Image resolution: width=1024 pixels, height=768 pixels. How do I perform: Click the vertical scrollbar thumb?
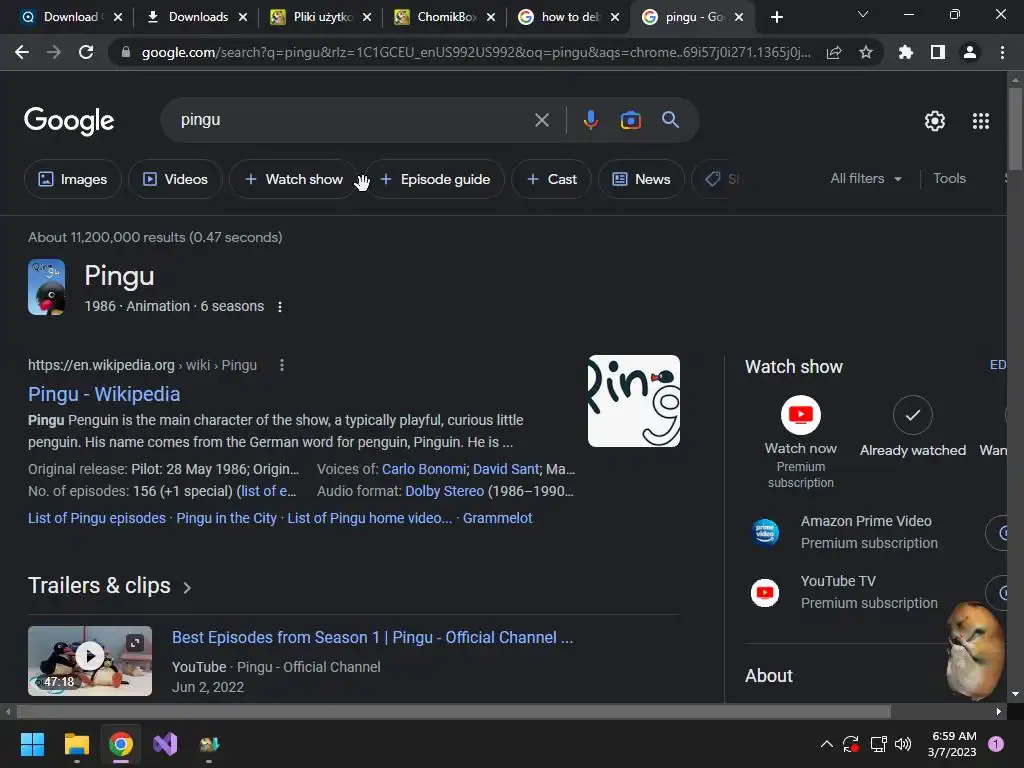click(1015, 129)
